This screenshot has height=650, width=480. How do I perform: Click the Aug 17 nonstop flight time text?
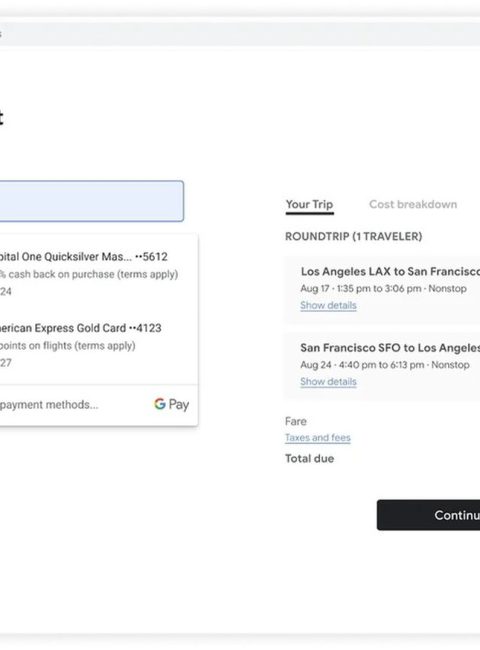click(383, 289)
